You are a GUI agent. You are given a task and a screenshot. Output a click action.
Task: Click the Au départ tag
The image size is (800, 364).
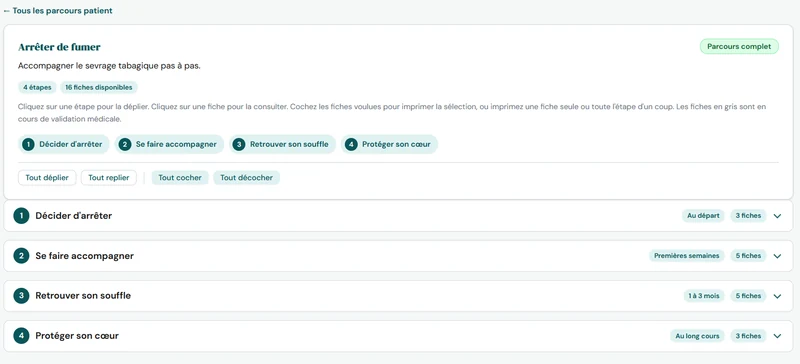click(703, 216)
